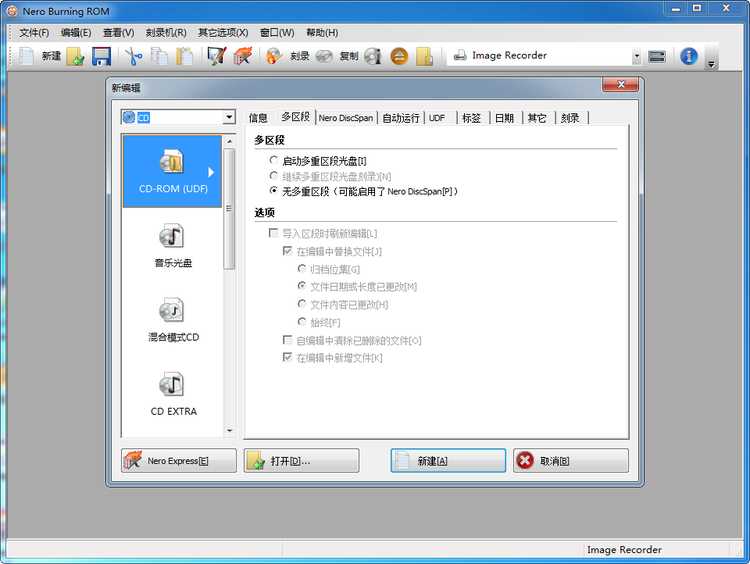Open the 帮助(H) menu
The height and width of the screenshot is (564, 750).
pyautogui.click(x=322, y=33)
